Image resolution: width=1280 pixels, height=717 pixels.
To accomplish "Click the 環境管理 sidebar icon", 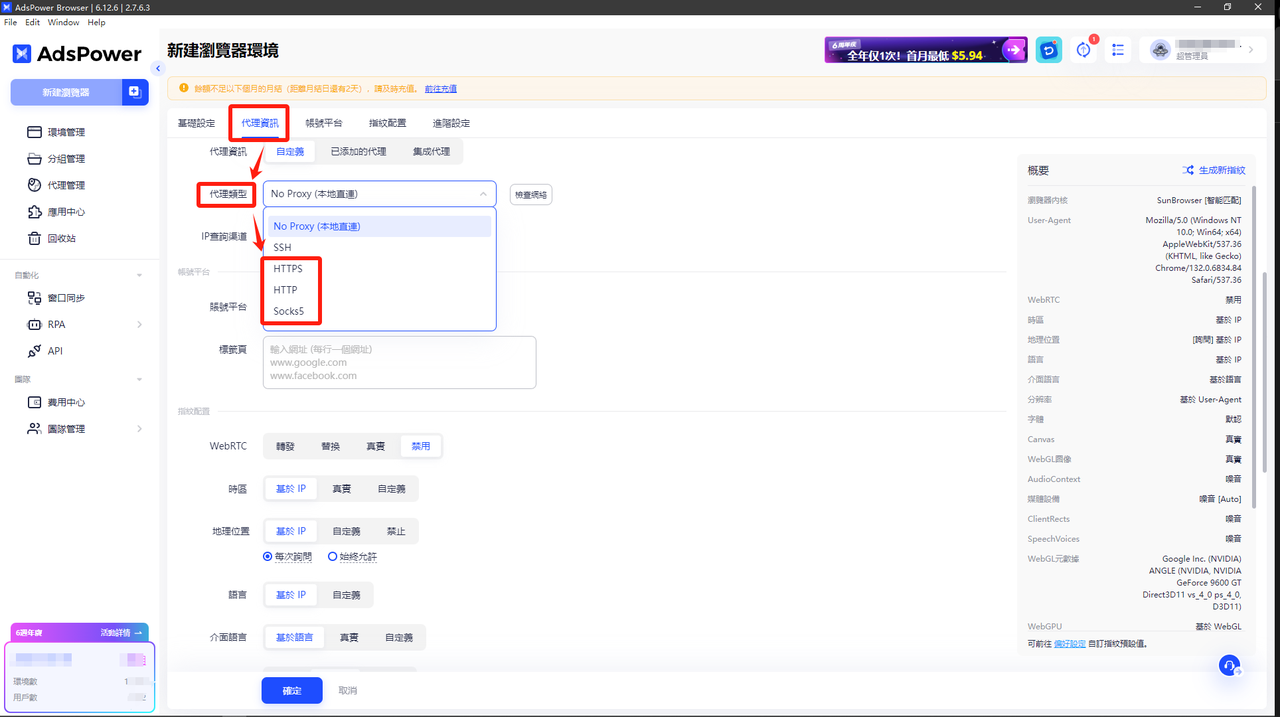I will click(34, 132).
